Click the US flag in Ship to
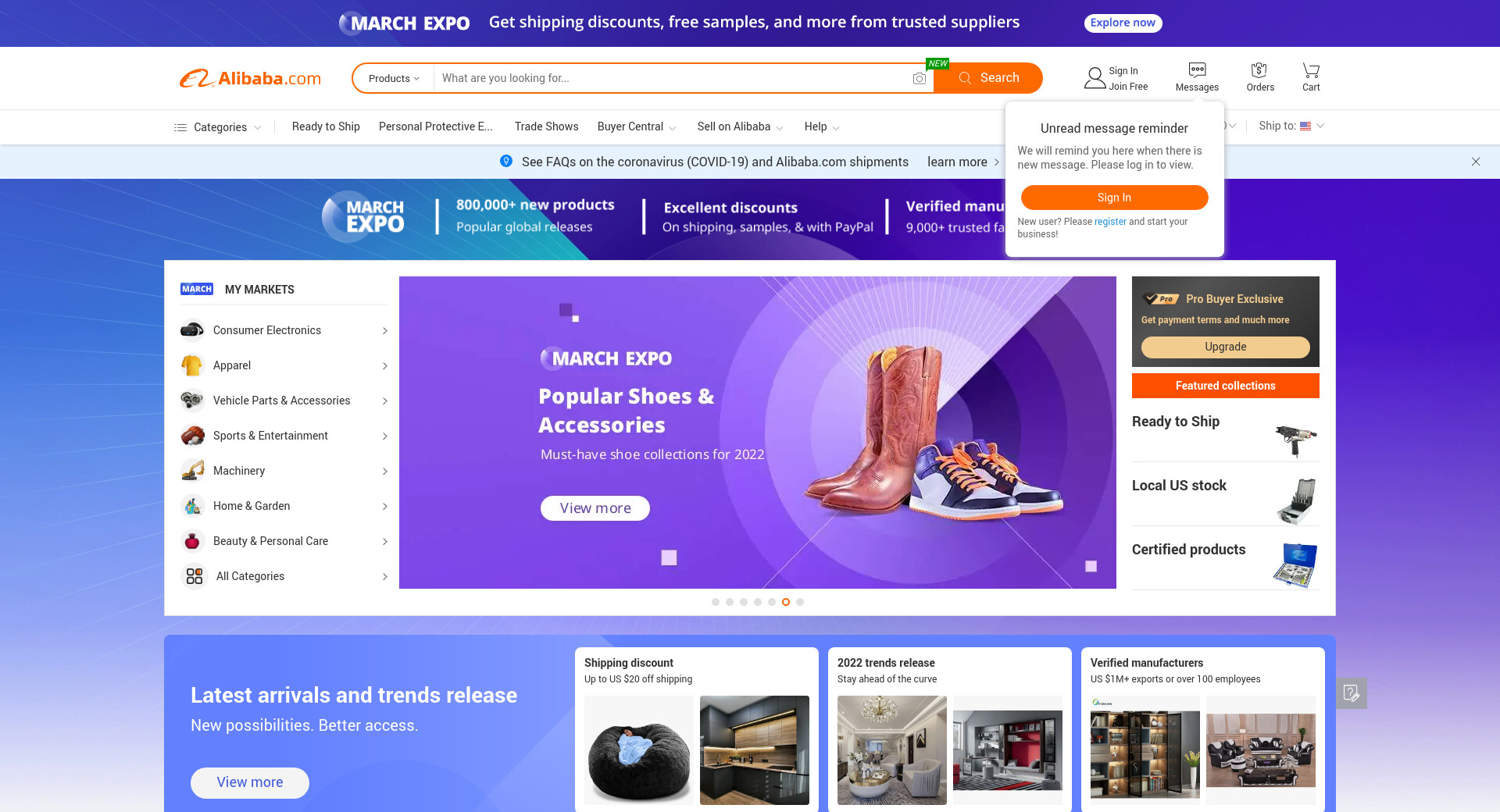This screenshot has height=812, width=1500. tap(1305, 126)
